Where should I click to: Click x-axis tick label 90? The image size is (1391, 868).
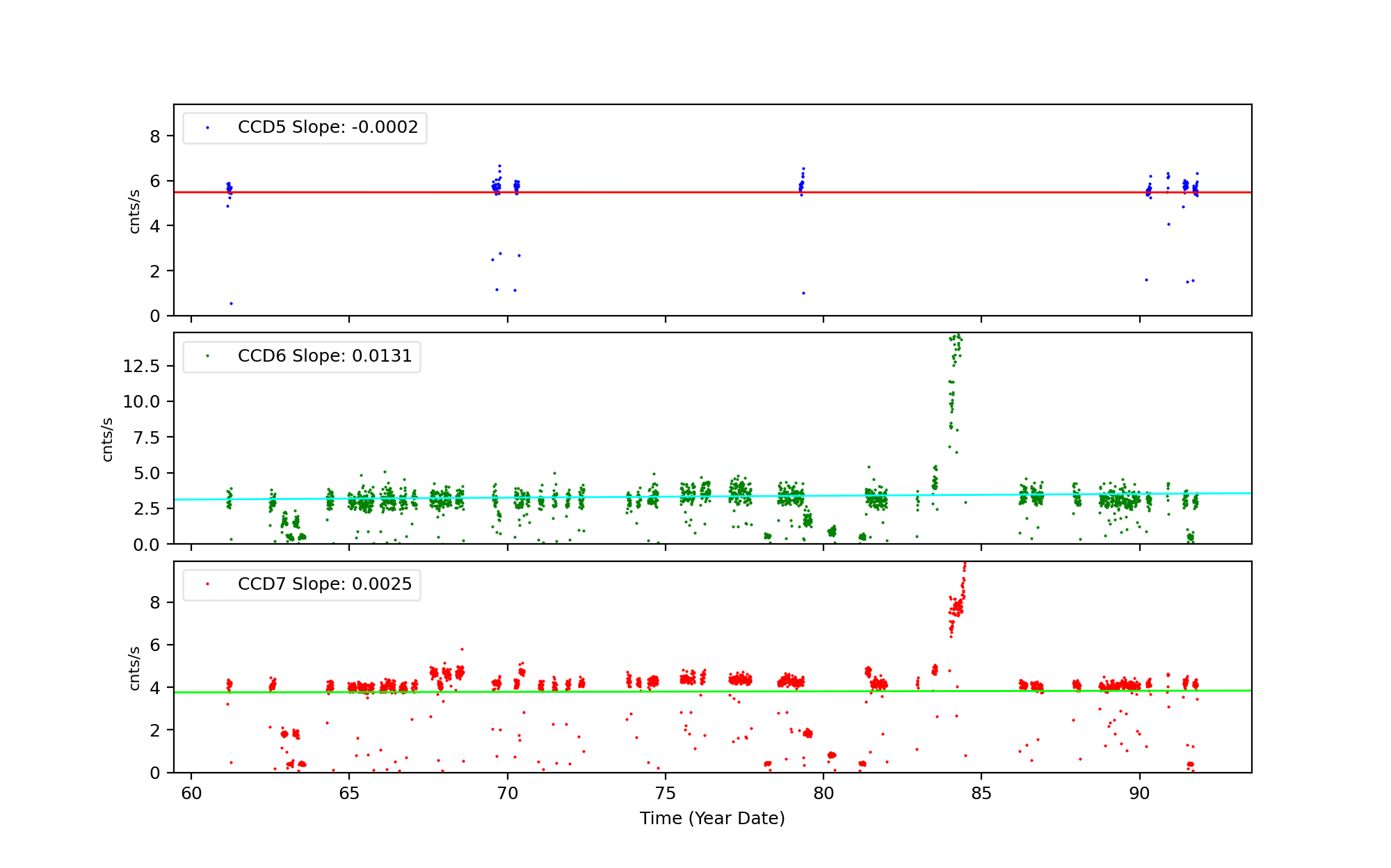click(1139, 794)
